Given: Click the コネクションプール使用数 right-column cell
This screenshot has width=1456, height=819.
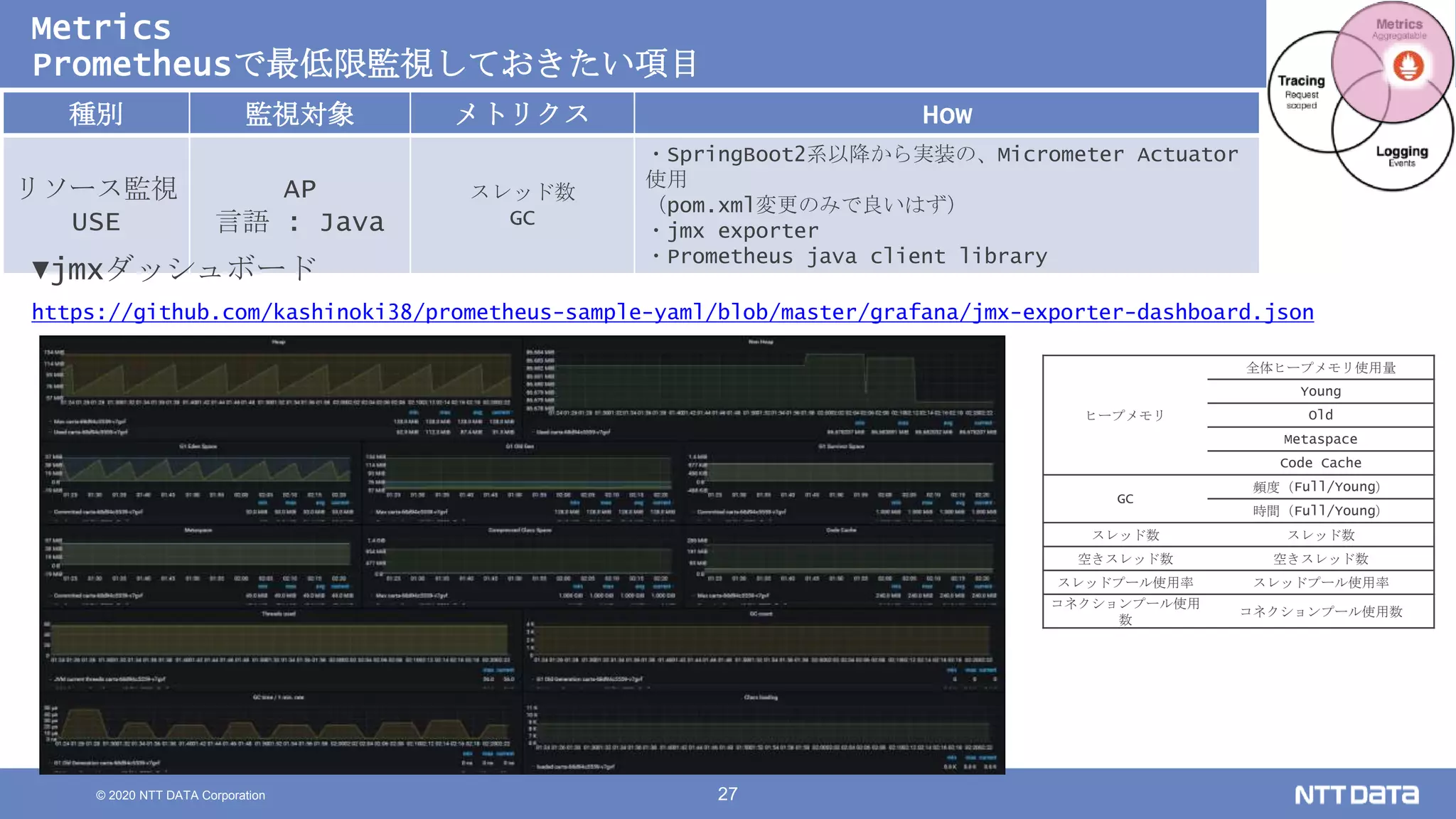Looking at the screenshot, I should tap(1320, 611).
